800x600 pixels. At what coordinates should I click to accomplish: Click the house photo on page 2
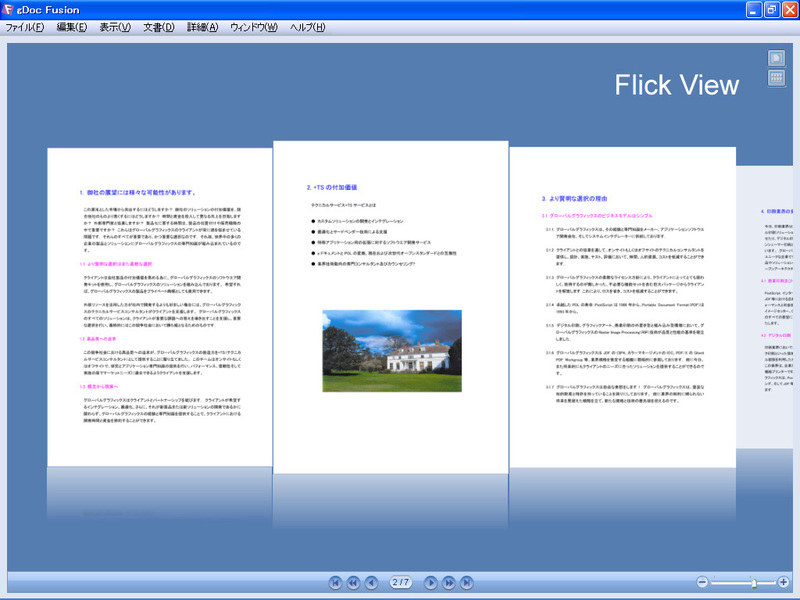[392, 351]
